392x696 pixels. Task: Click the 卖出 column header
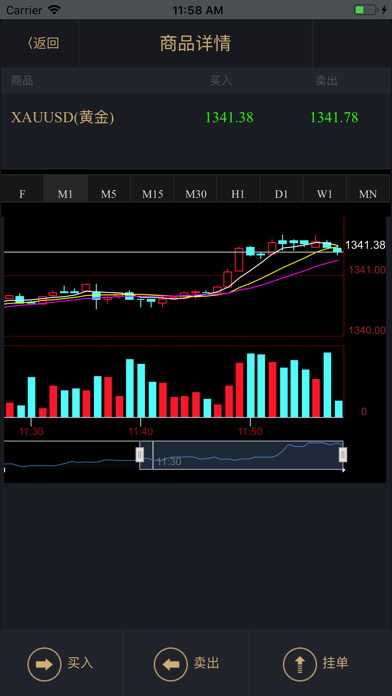[327, 81]
